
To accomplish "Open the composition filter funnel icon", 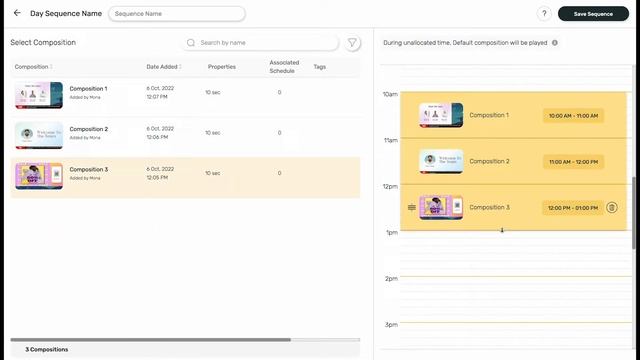I will 352,42.
